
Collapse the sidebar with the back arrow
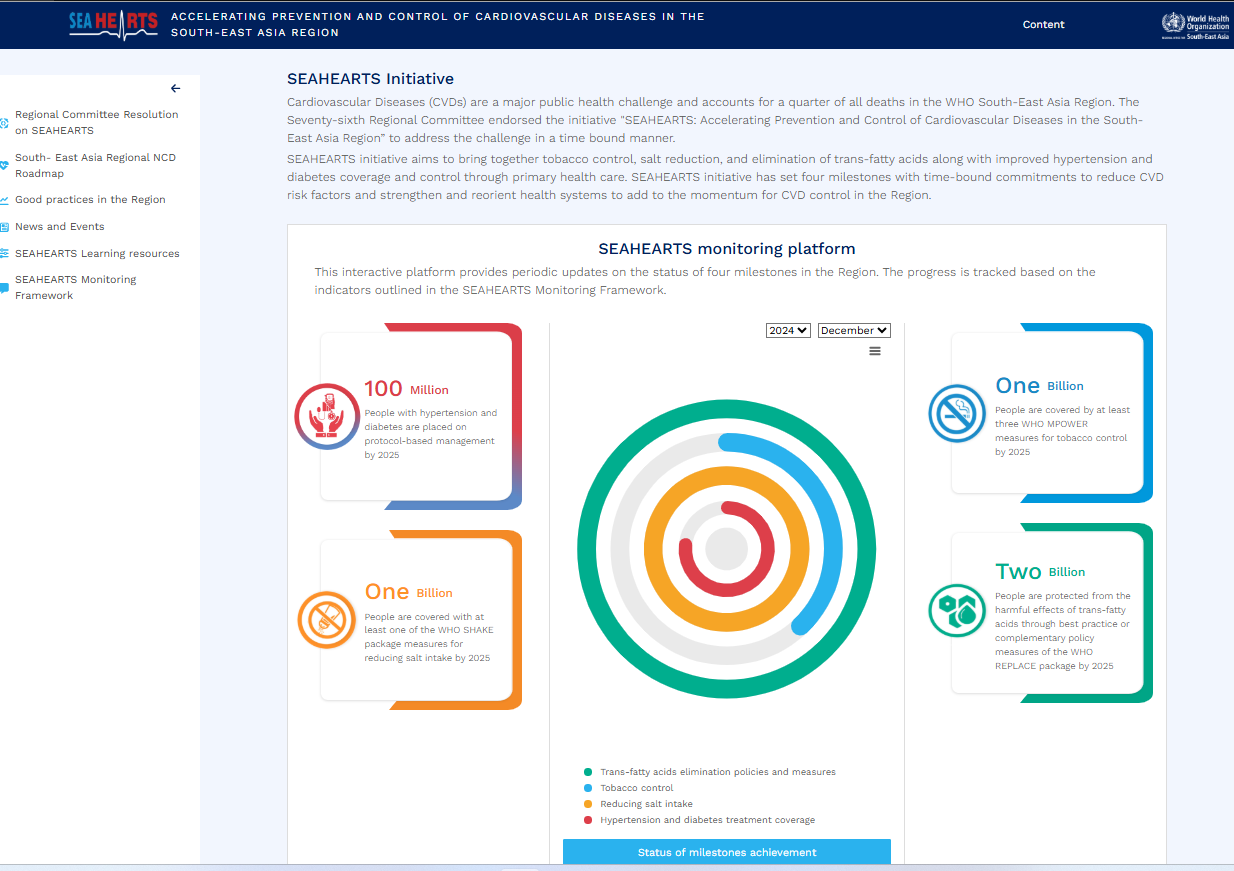(x=176, y=88)
